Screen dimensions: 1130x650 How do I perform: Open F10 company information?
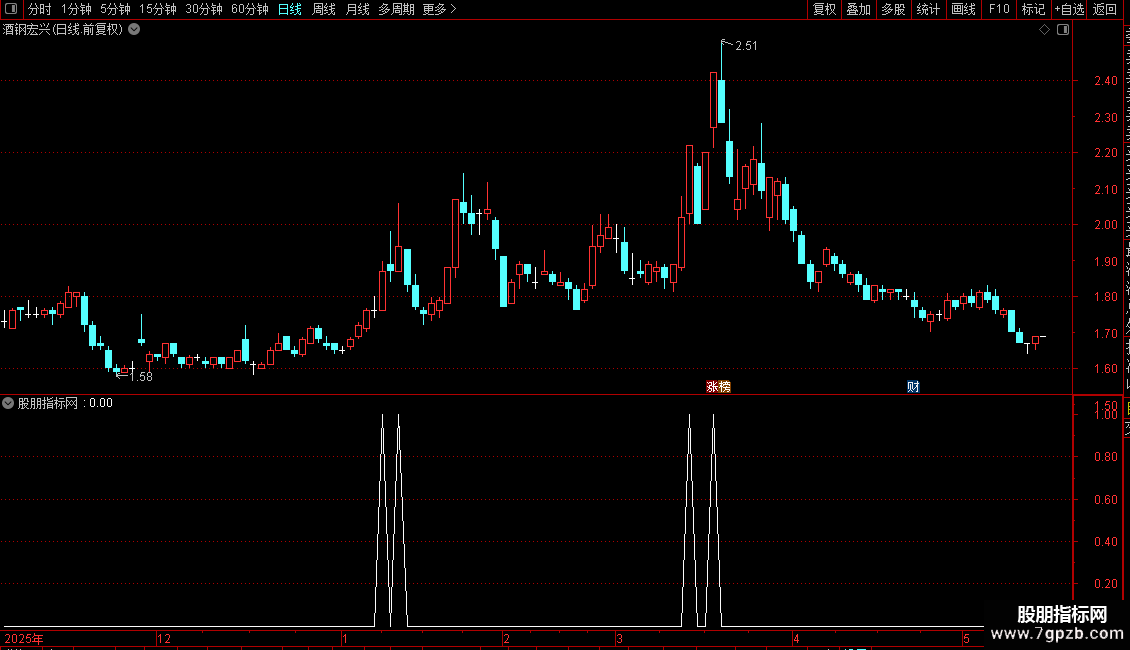pos(999,9)
